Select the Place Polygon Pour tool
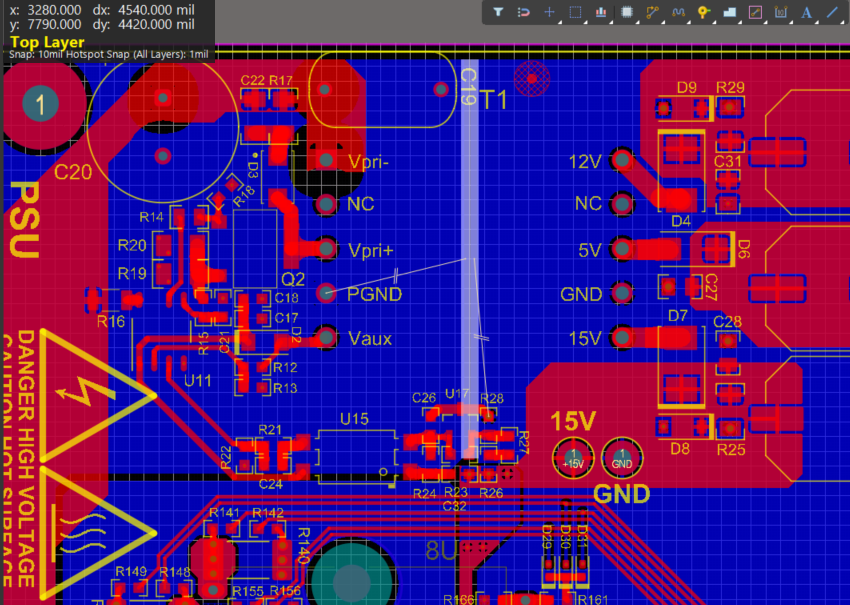The image size is (850, 605). pyautogui.click(x=730, y=12)
